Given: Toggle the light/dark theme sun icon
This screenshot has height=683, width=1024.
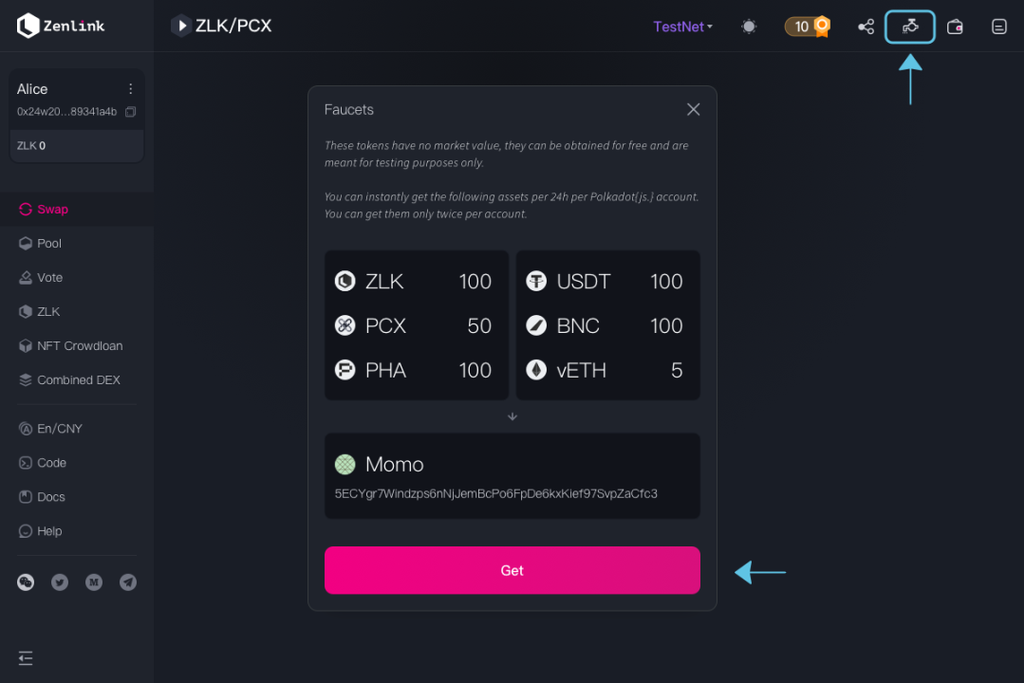Looking at the screenshot, I should click(x=749, y=27).
